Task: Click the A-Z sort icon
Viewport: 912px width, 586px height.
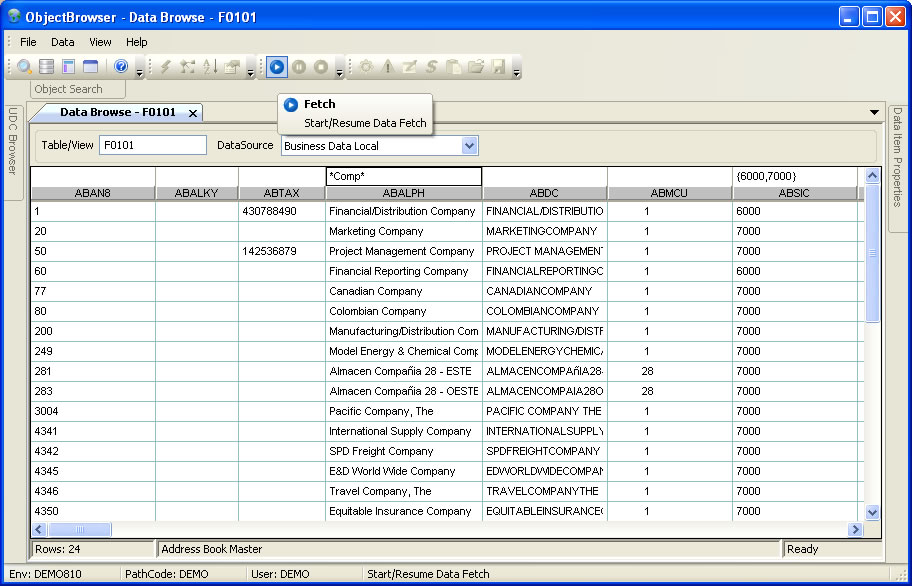Action: tap(210, 67)
